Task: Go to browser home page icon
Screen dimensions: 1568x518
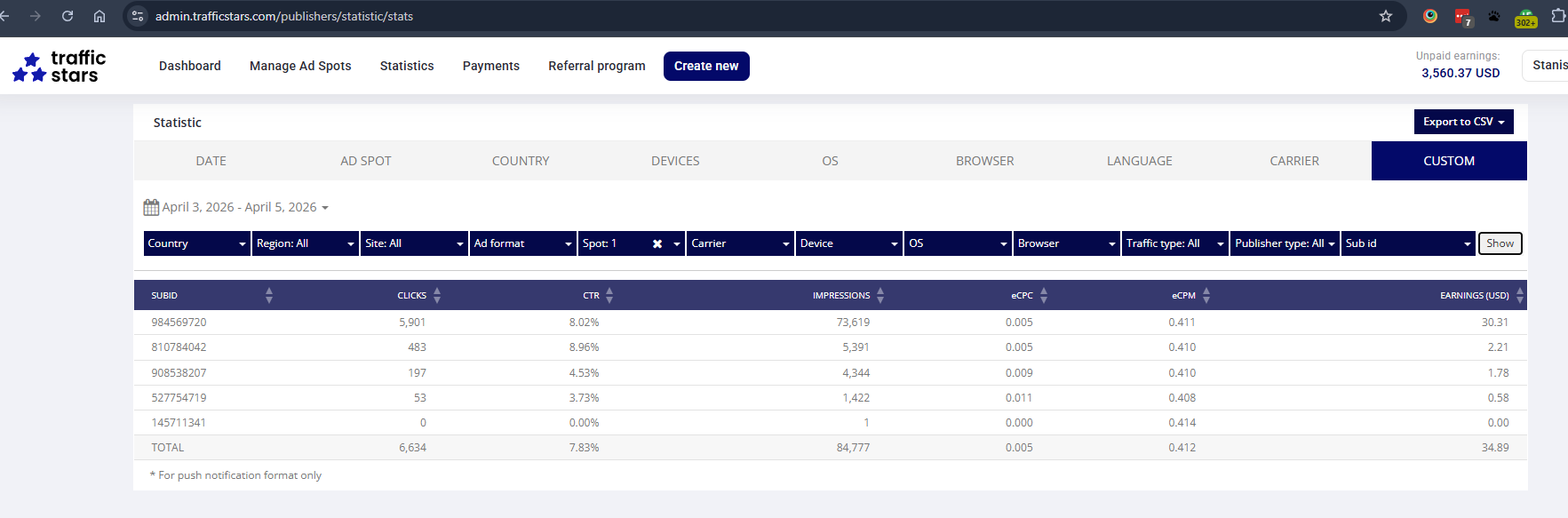Action: pos(99,16)
